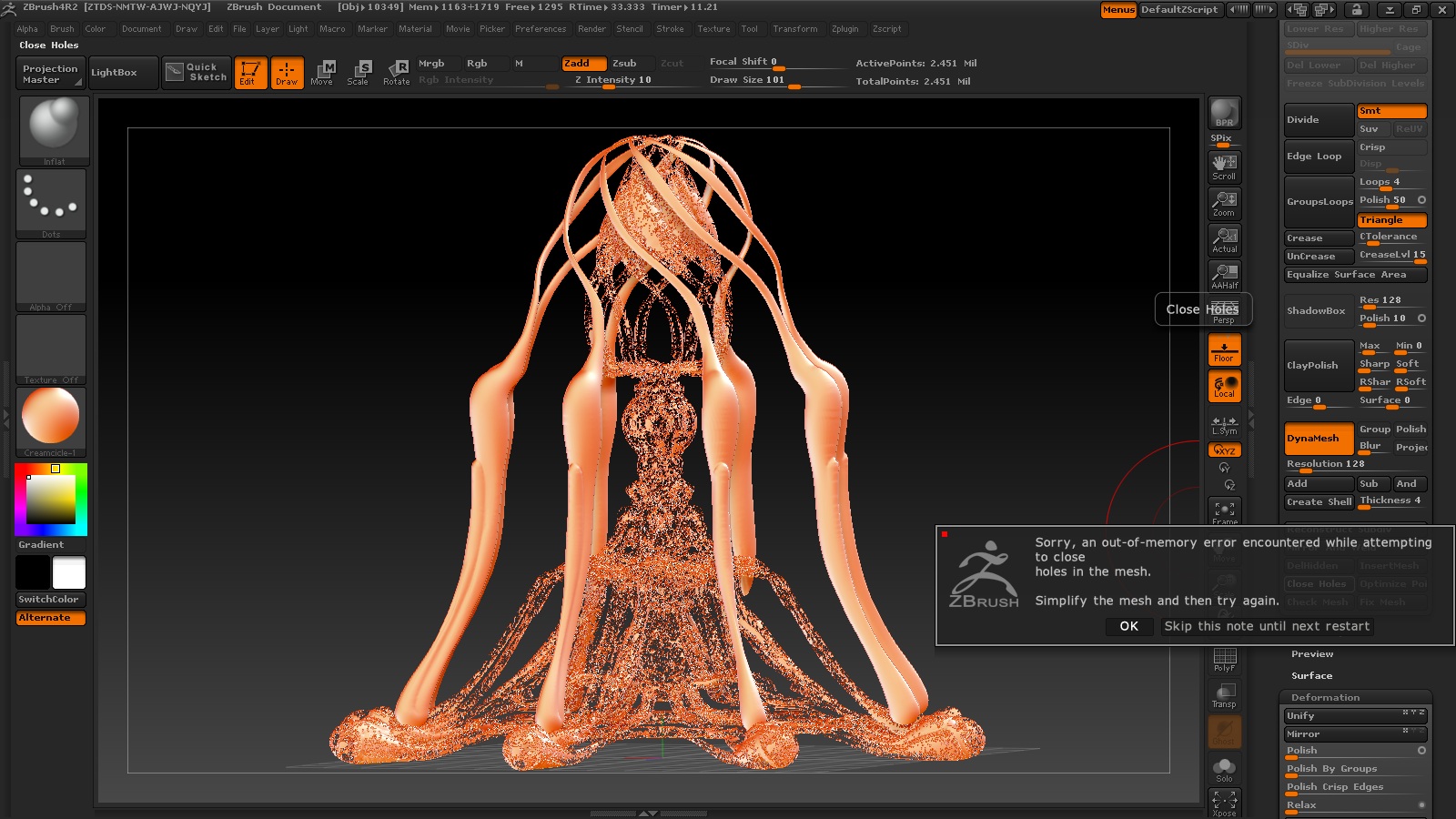Click the Actual size icon
This screenshot has width=1456, height=819.
click(x=1225, y=239)
